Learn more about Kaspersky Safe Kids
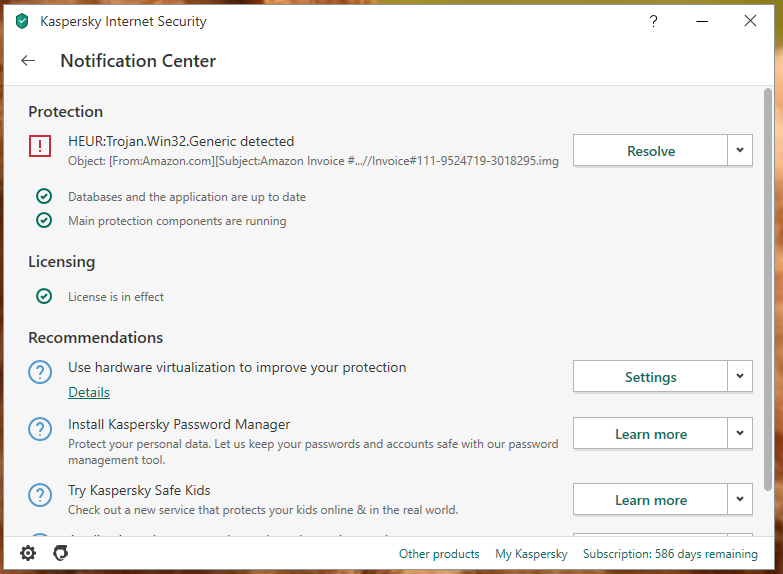 [650, 499]
